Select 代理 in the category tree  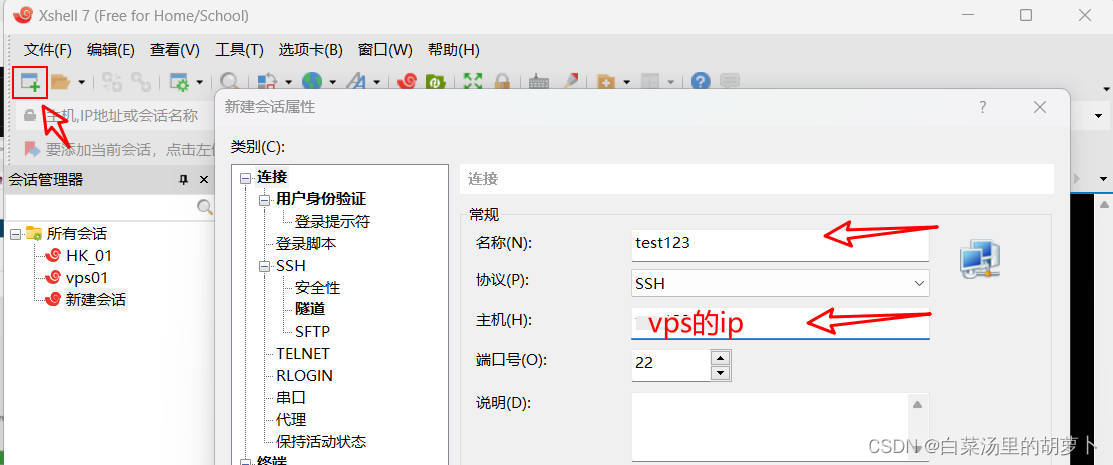click(291, 420)
